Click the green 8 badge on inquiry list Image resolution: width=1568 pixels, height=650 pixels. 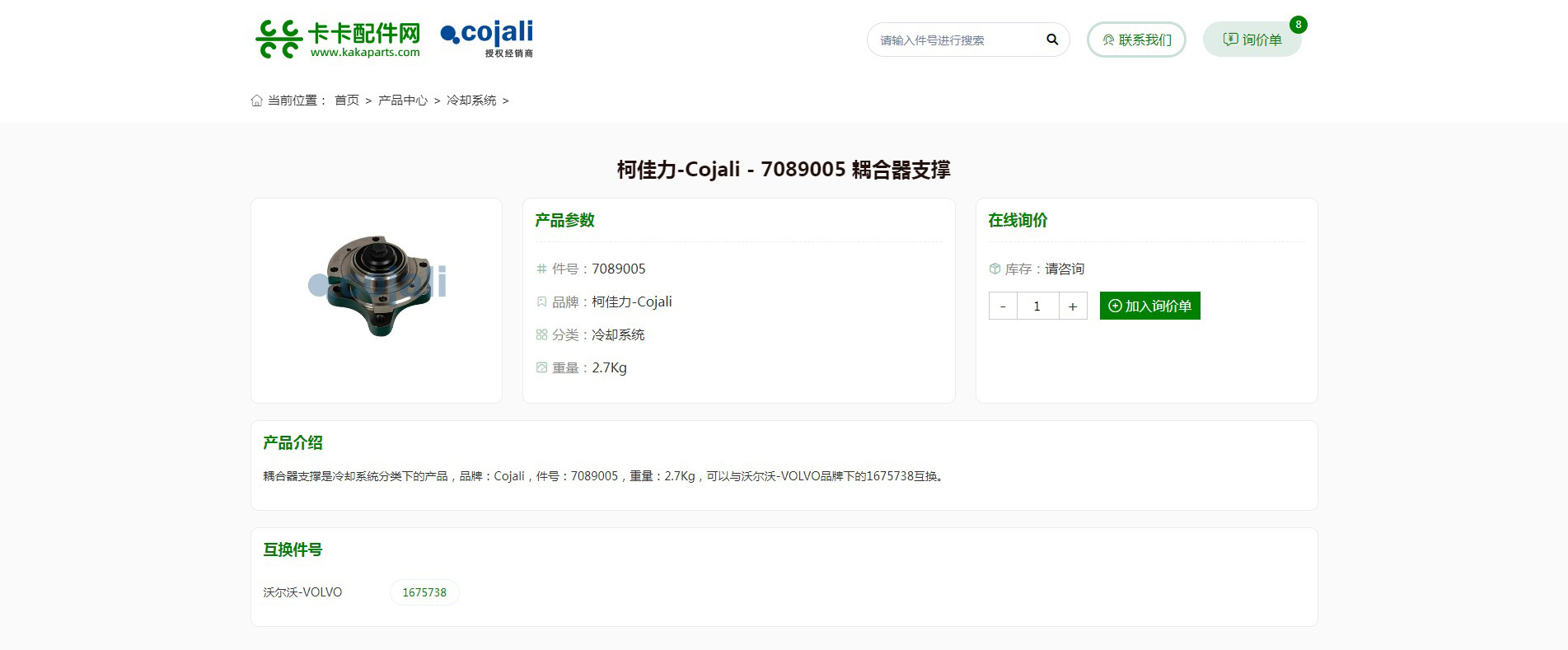click(1299, 25)
